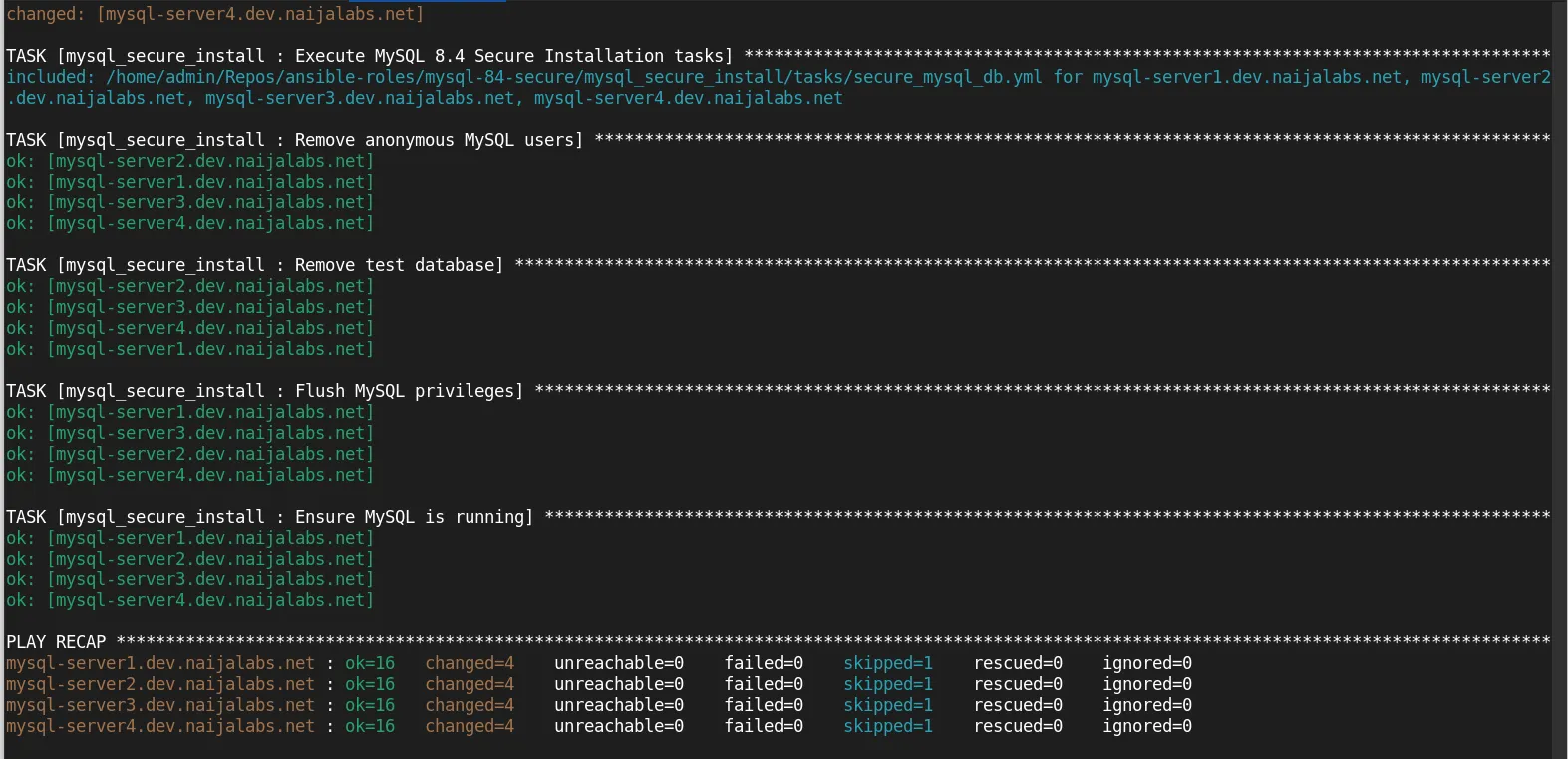Image resolution: width=1568 pixels, height=759 pixels.
Task: Click ok mysql-server3 under Remove anonymous MySQL users
Action: coord(190,202)
